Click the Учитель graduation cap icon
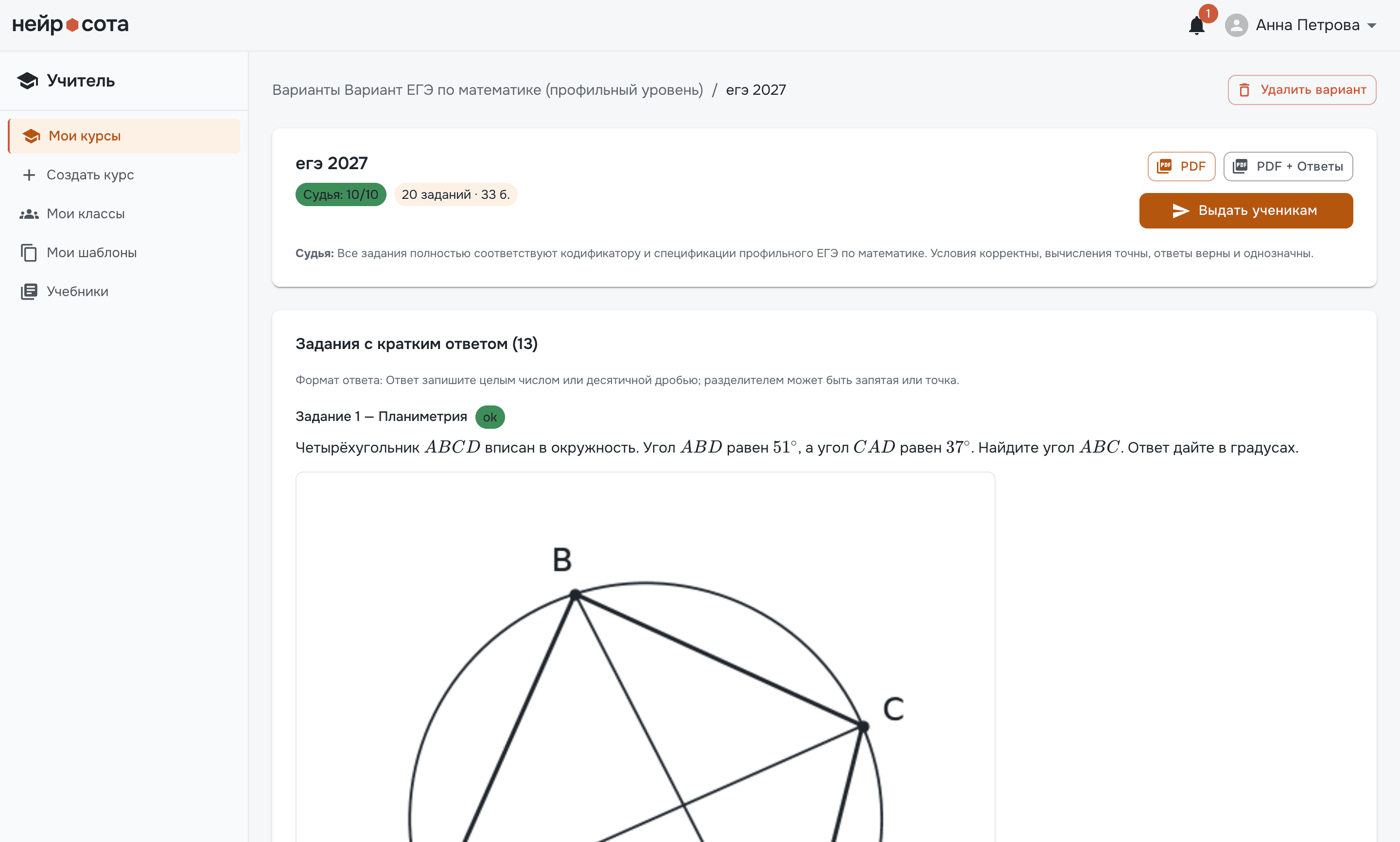 pyautogui.click(x=27, y=81)
